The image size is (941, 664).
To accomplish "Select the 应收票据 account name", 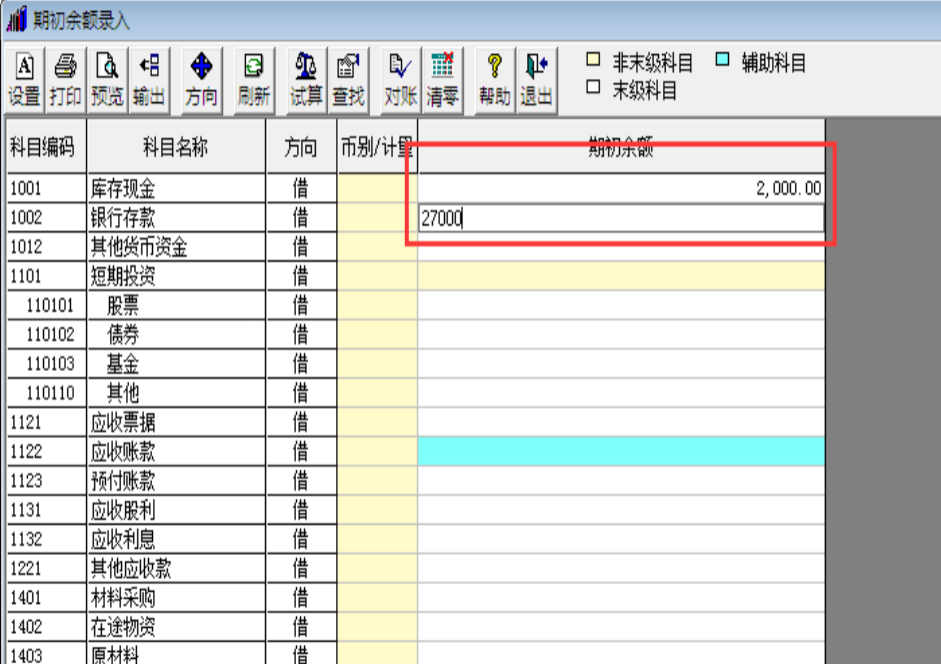I will [x=122, y=423].
